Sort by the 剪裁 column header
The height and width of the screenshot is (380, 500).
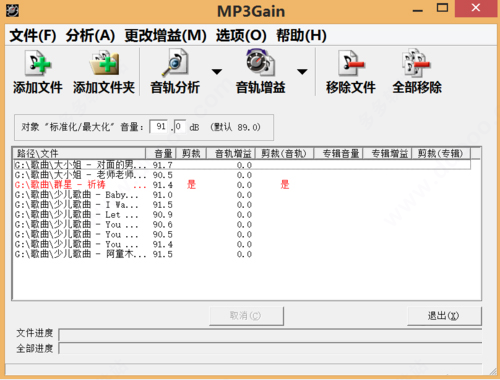[191, 154]
